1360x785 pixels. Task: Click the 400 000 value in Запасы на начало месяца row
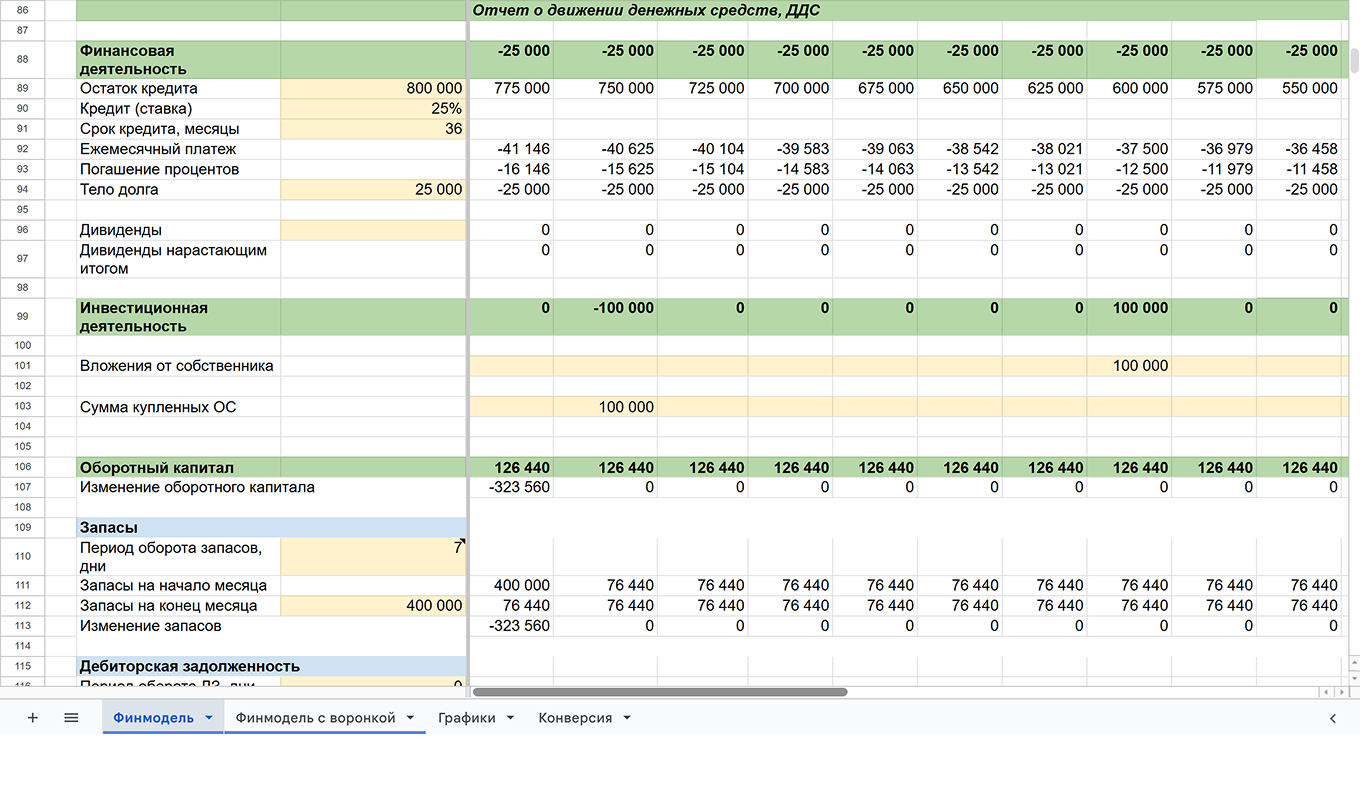pyautogui.click(x=511, y=585)
